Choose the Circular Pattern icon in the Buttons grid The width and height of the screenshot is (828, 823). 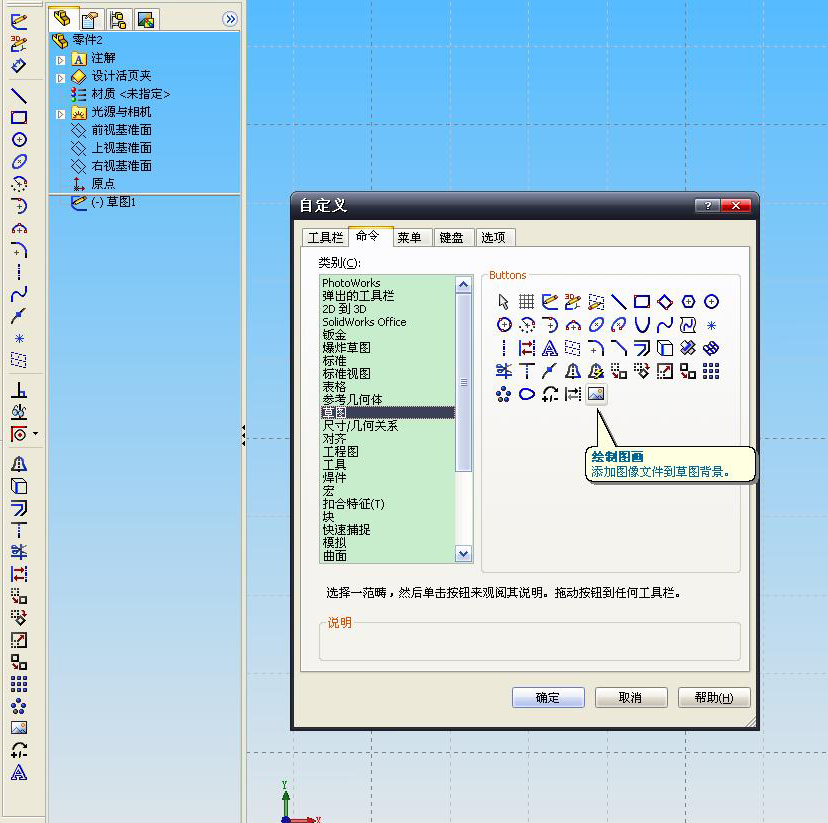point(503,394)
